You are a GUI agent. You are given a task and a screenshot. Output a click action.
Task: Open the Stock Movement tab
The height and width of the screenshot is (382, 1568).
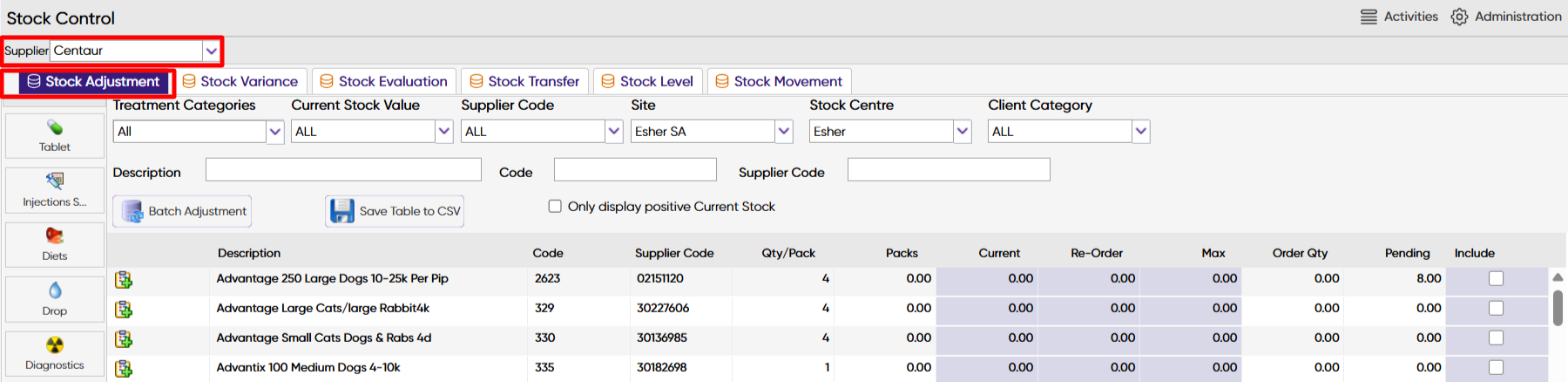point(779,82)
